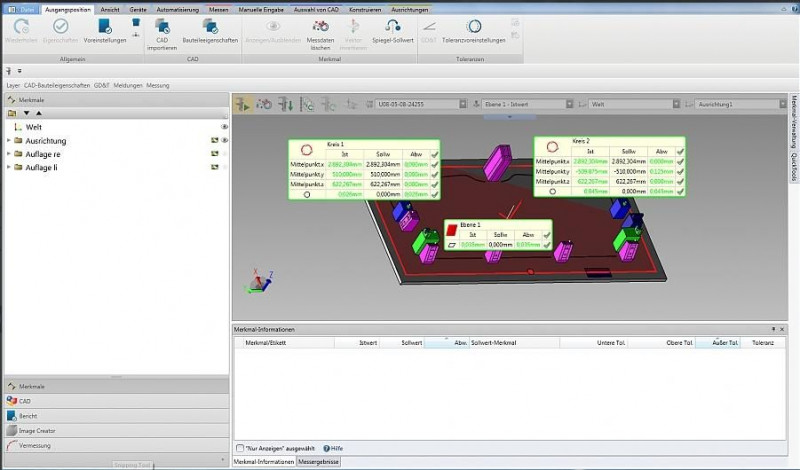The image size is (800, 470).
Task: Open the Messen ribbon tab
Action: pyautogui.click(x=218, y=10)
